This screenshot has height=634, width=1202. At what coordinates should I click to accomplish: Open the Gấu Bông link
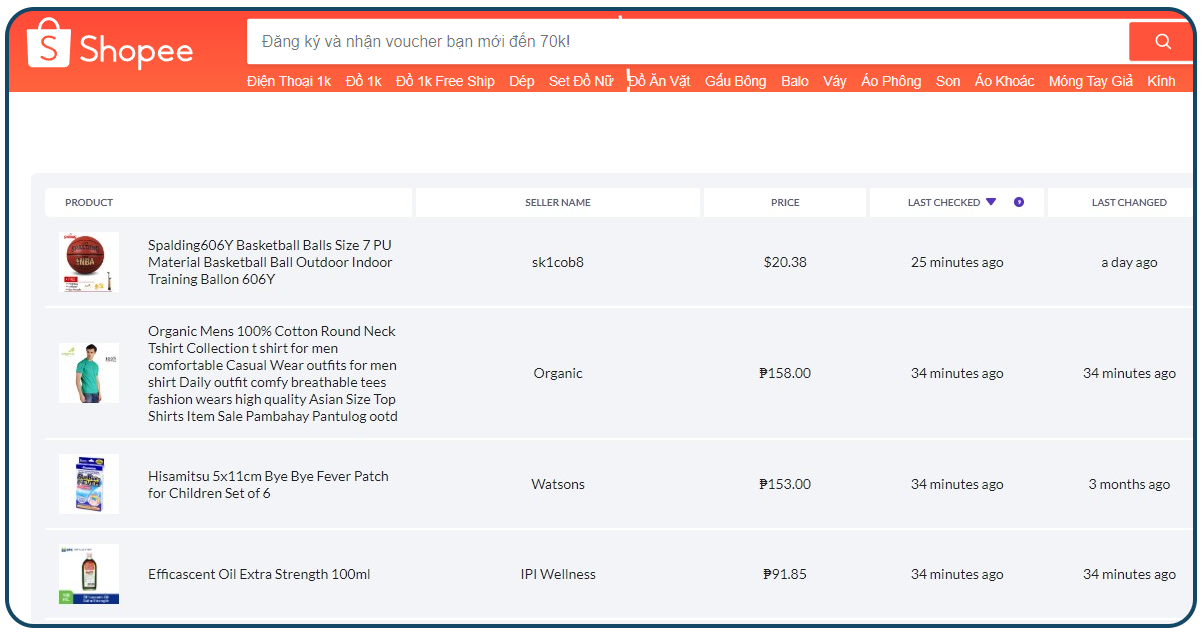735,81
